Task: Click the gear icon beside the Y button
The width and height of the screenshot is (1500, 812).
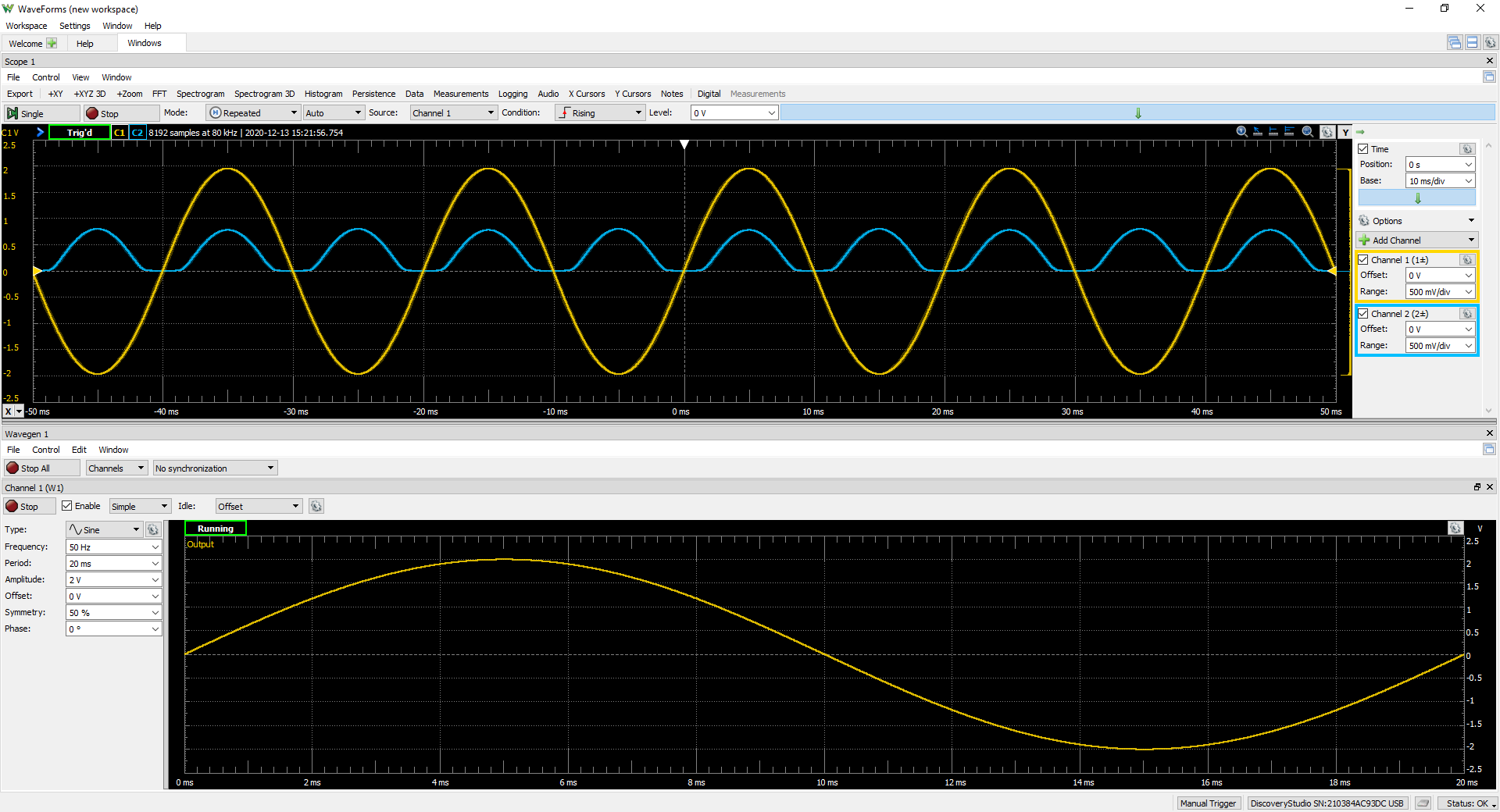Action: coord(1327,132)
